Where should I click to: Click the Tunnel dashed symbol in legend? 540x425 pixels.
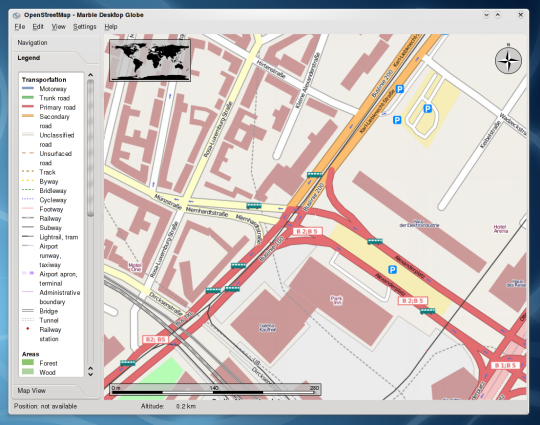(28, 320)
